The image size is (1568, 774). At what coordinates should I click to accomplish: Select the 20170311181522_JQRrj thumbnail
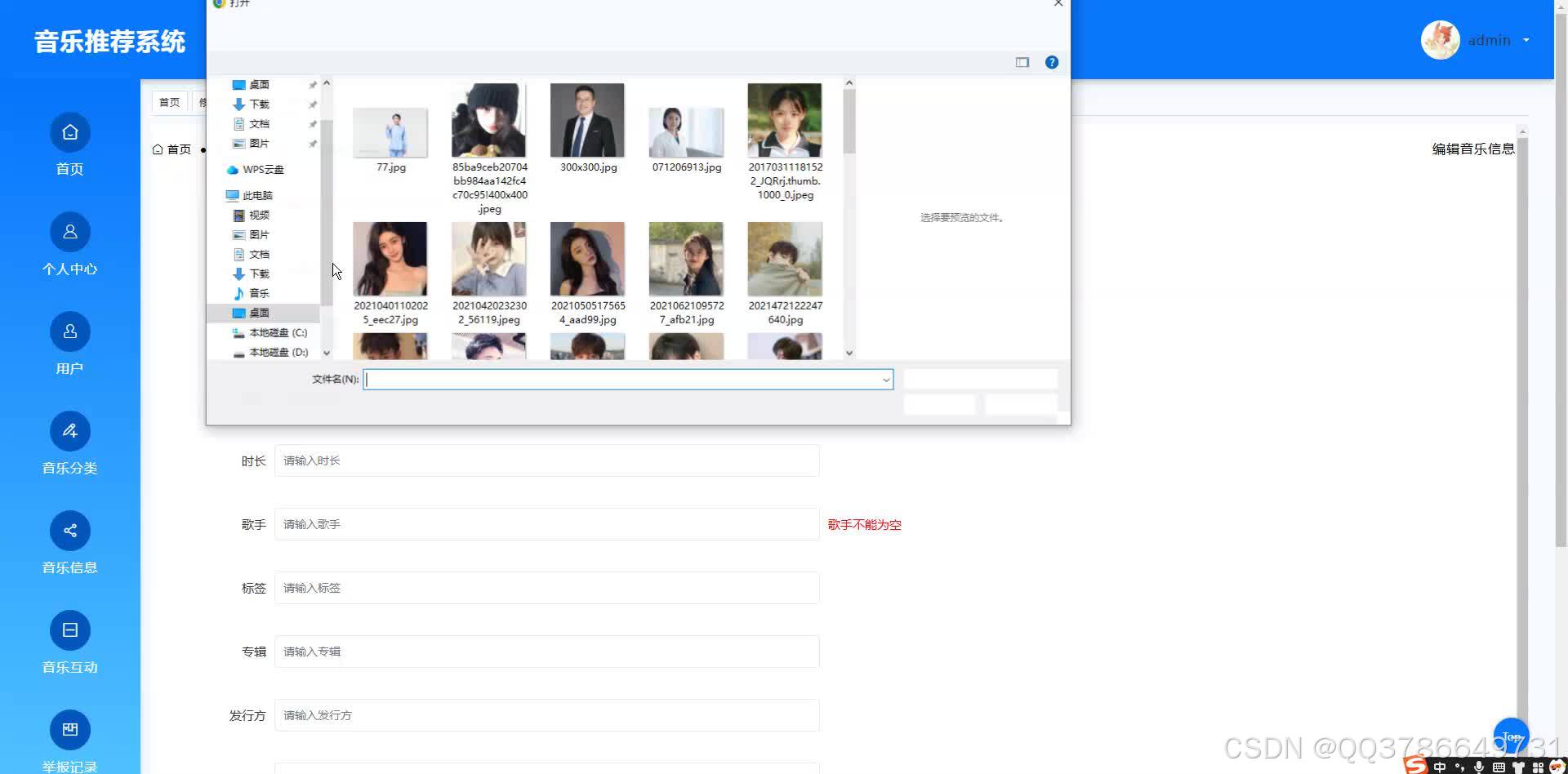785,120
